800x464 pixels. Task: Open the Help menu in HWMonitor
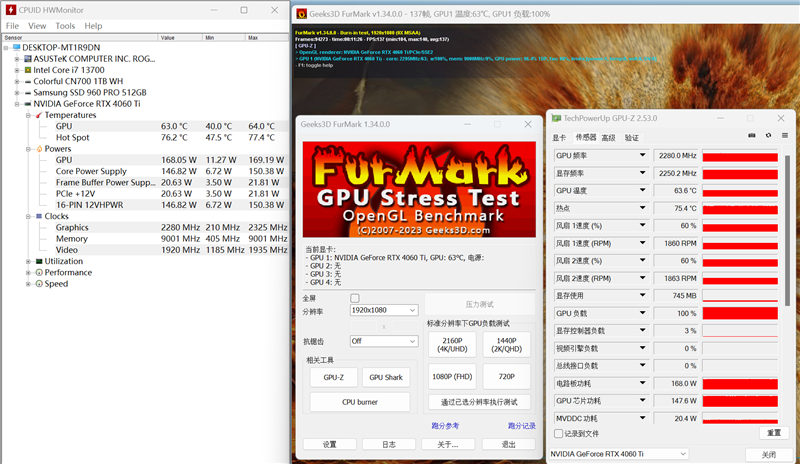pos(93,26)
